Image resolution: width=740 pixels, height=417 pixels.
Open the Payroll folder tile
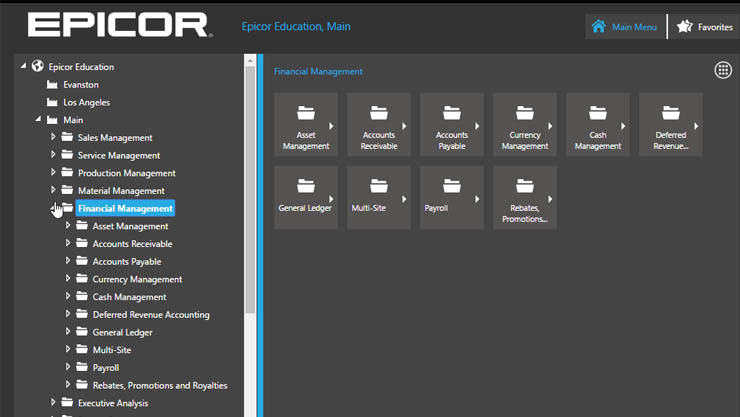tap(452, 198)
